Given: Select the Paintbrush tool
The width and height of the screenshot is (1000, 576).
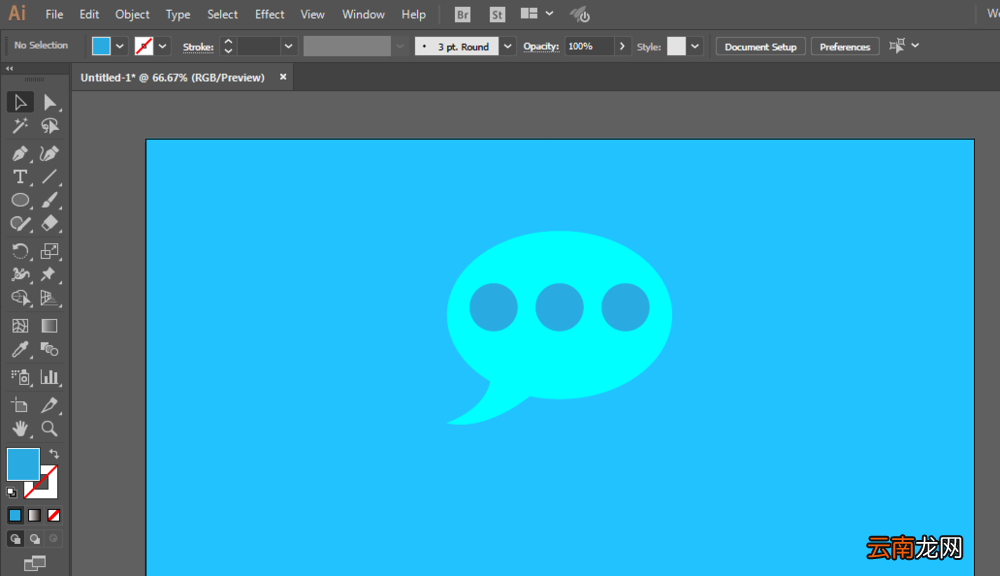Looking at the screenshot, I should click(x=49, y=200).
